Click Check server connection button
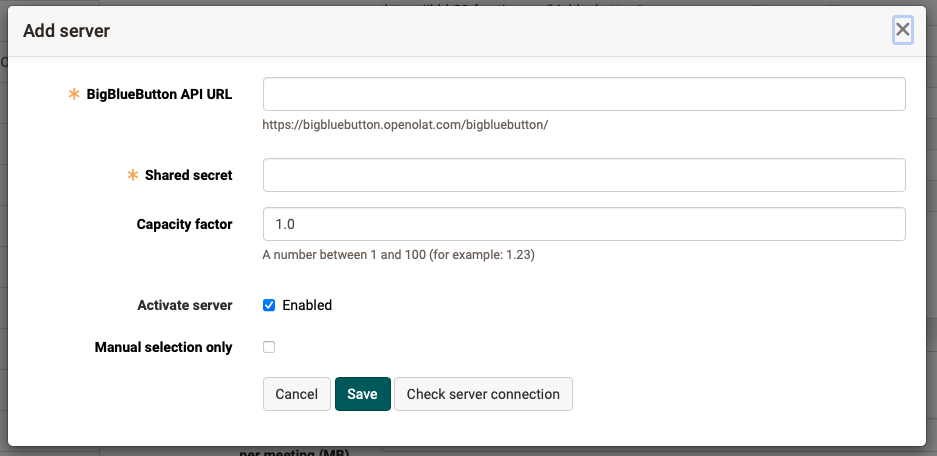The image size is (937, 456). (x=483, y=394)
